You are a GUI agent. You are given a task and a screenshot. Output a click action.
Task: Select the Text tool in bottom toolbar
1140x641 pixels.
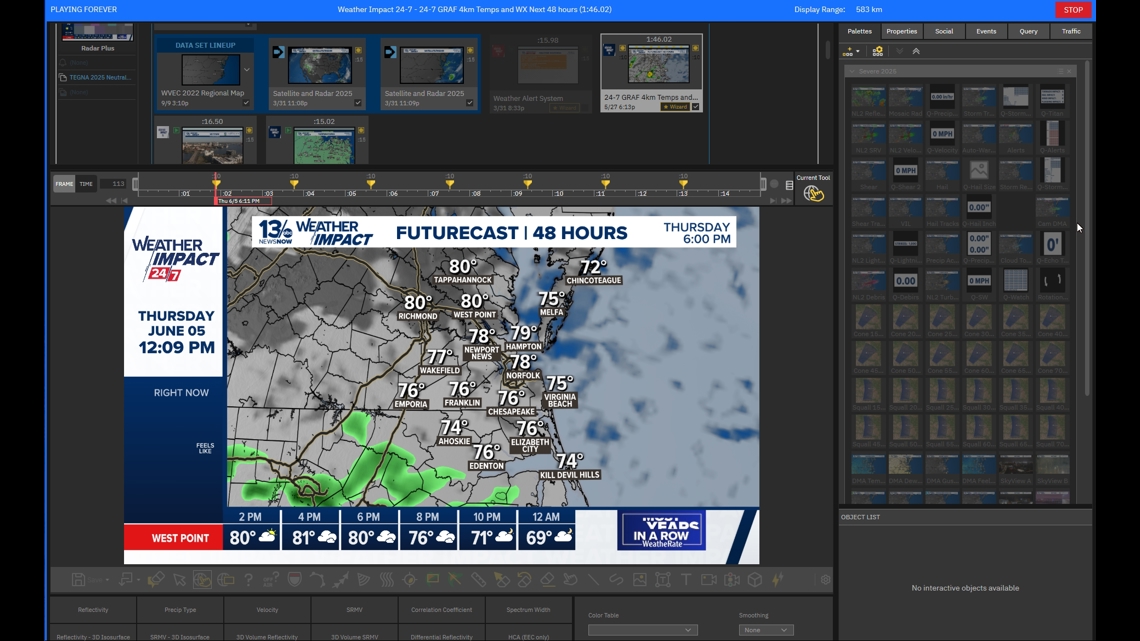(686, 580)
